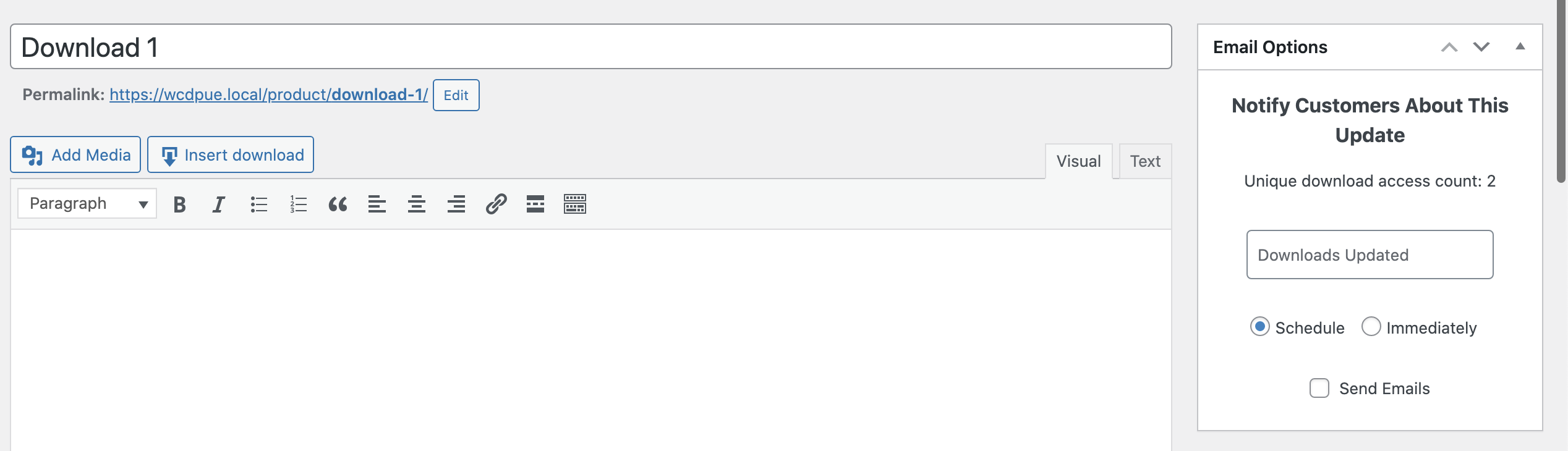
Task: Select the Schedule radio option
Action: (x=1259, y=326)
